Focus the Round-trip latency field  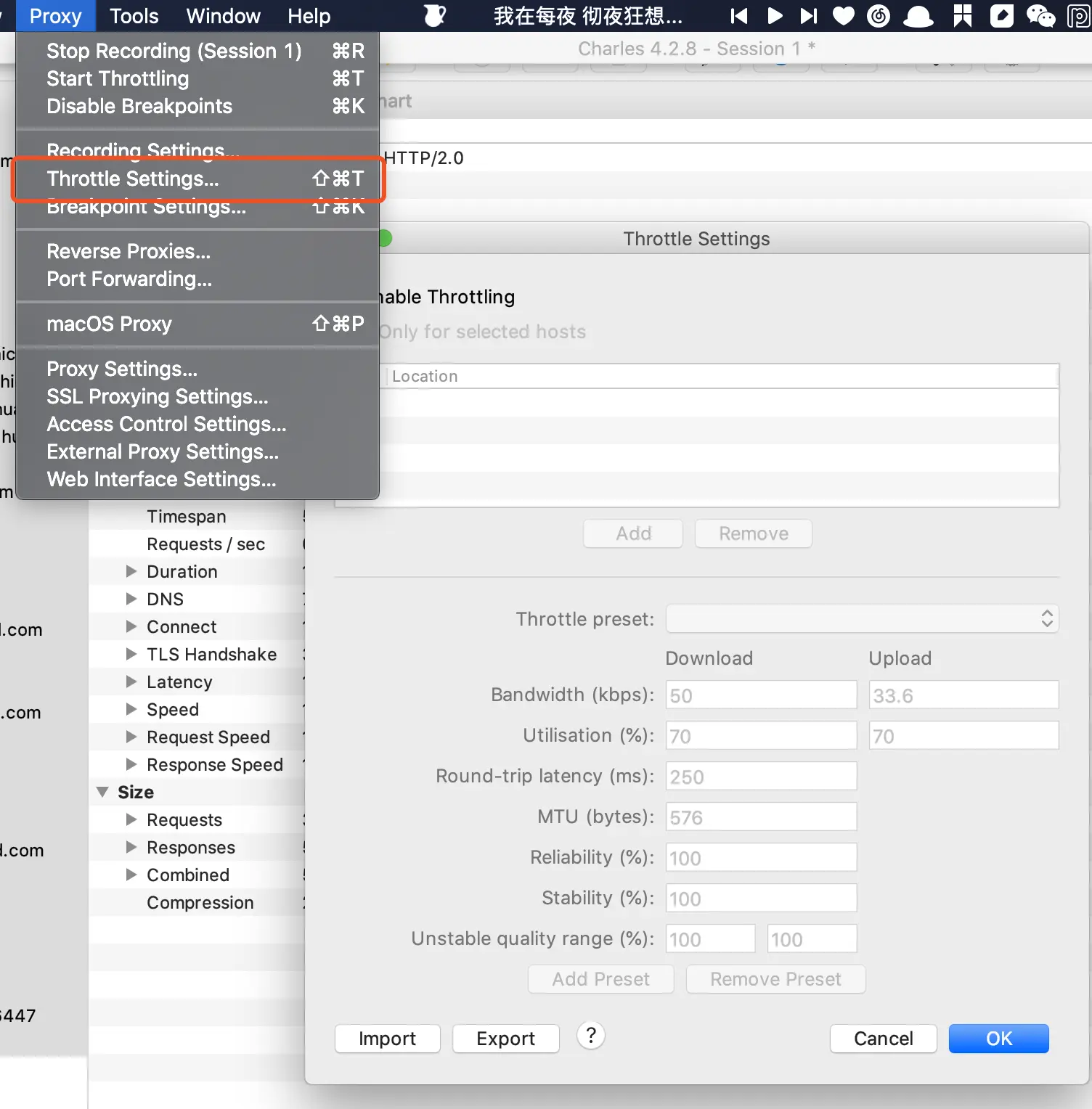(761, 776)
